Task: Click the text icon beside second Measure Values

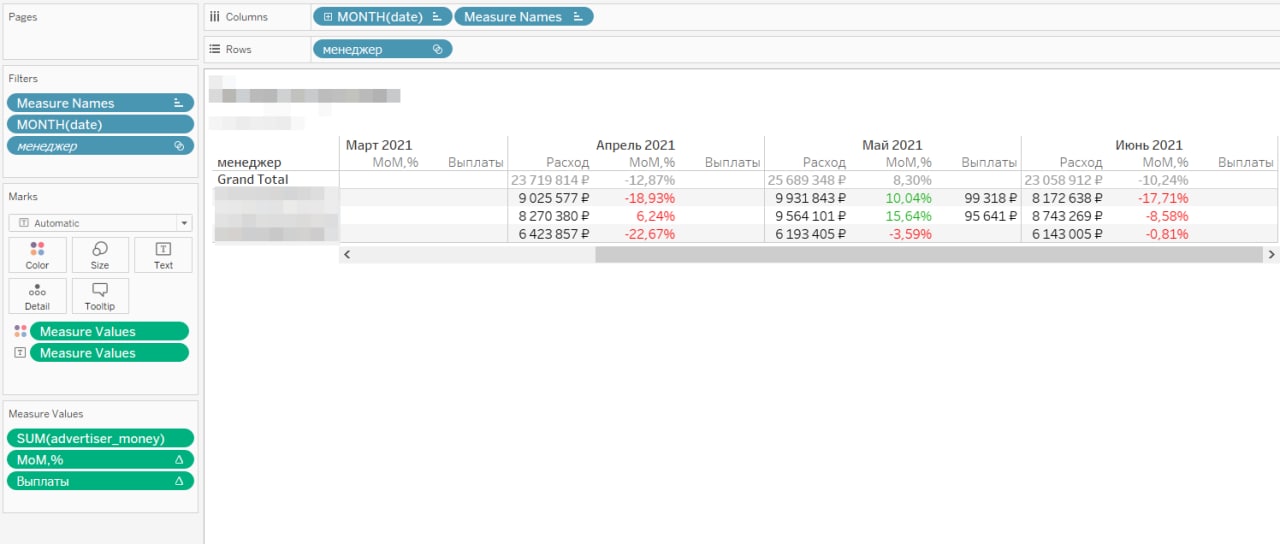Action: 20,353
